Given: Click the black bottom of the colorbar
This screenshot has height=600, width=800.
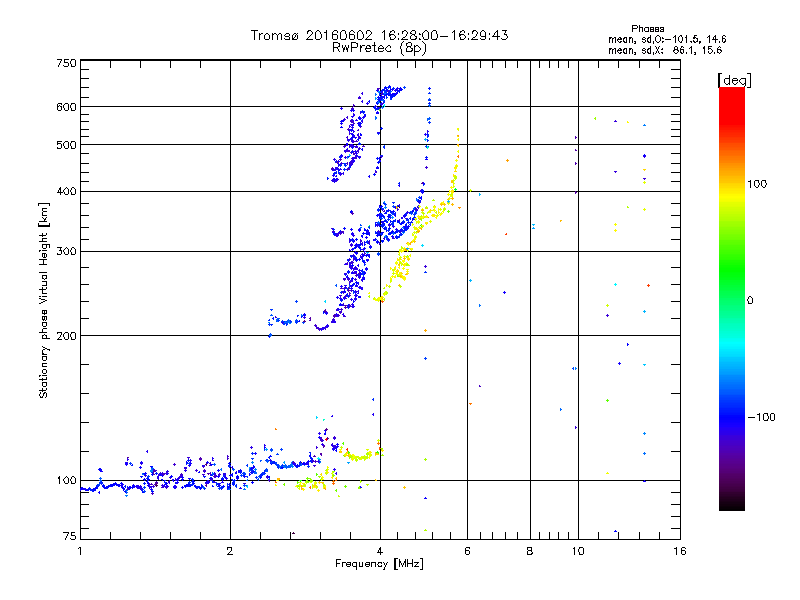Looking at the screenshot, I should (x=732, y=503).
